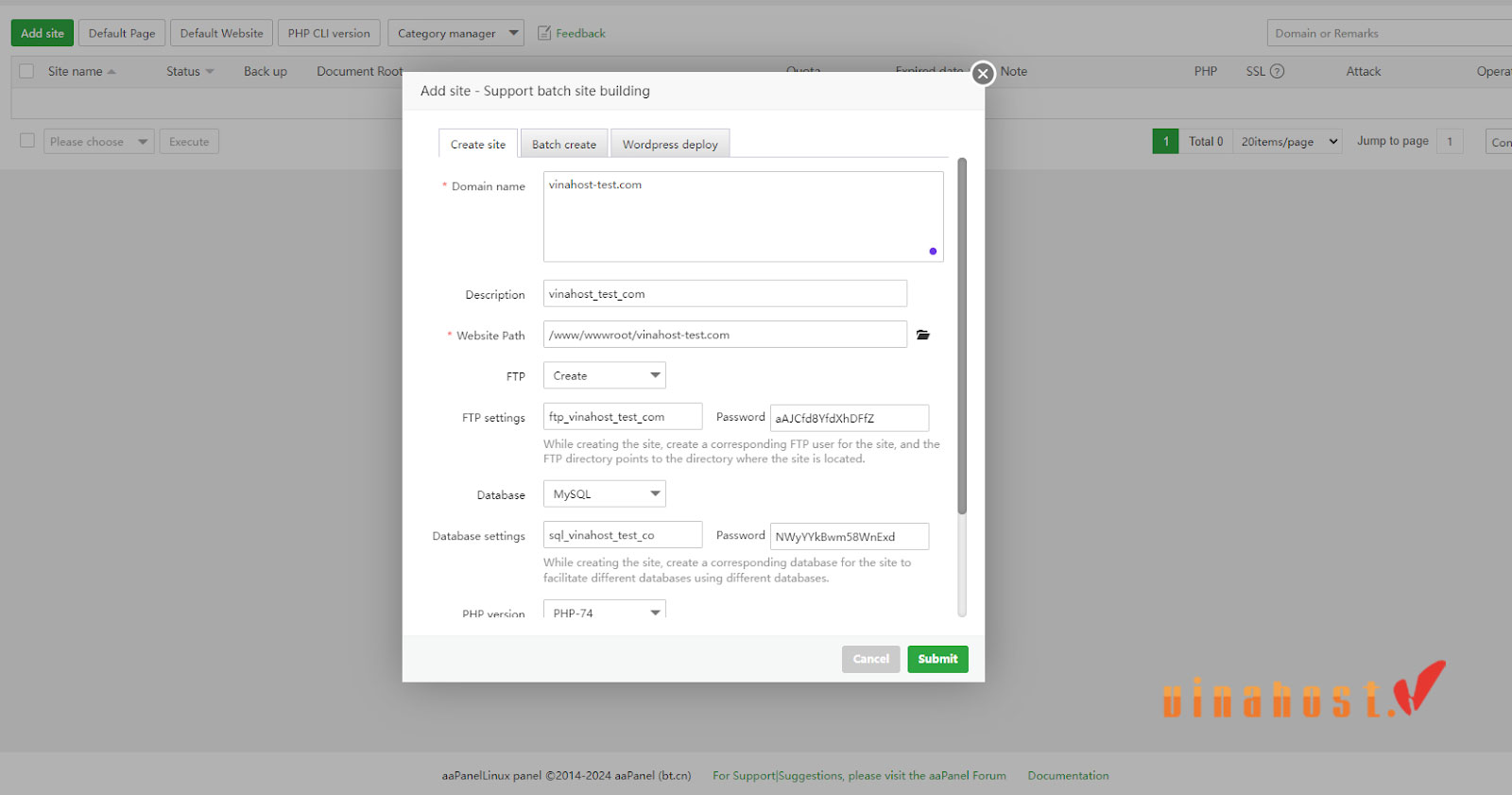Focus the Website Path field
This screenshot has height=795, width=1512.
pyautogui.click(x=725, y=335)
